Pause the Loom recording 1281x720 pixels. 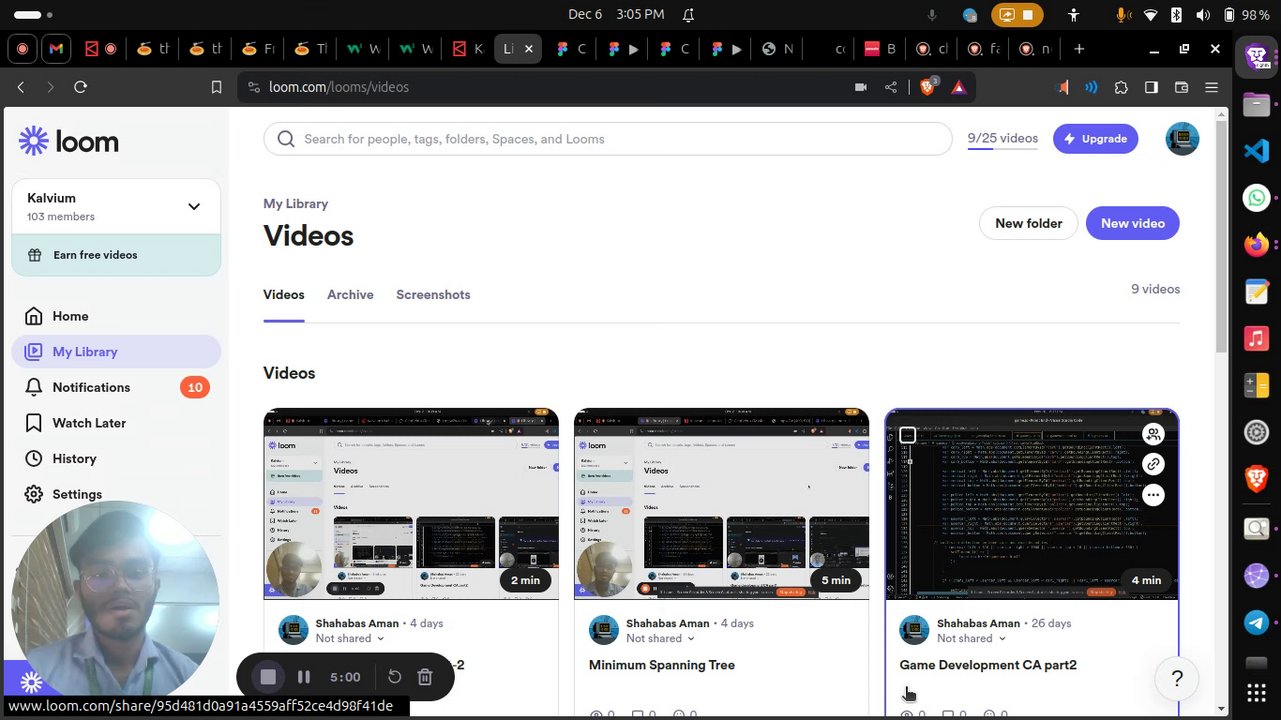[x=304, y=677]
